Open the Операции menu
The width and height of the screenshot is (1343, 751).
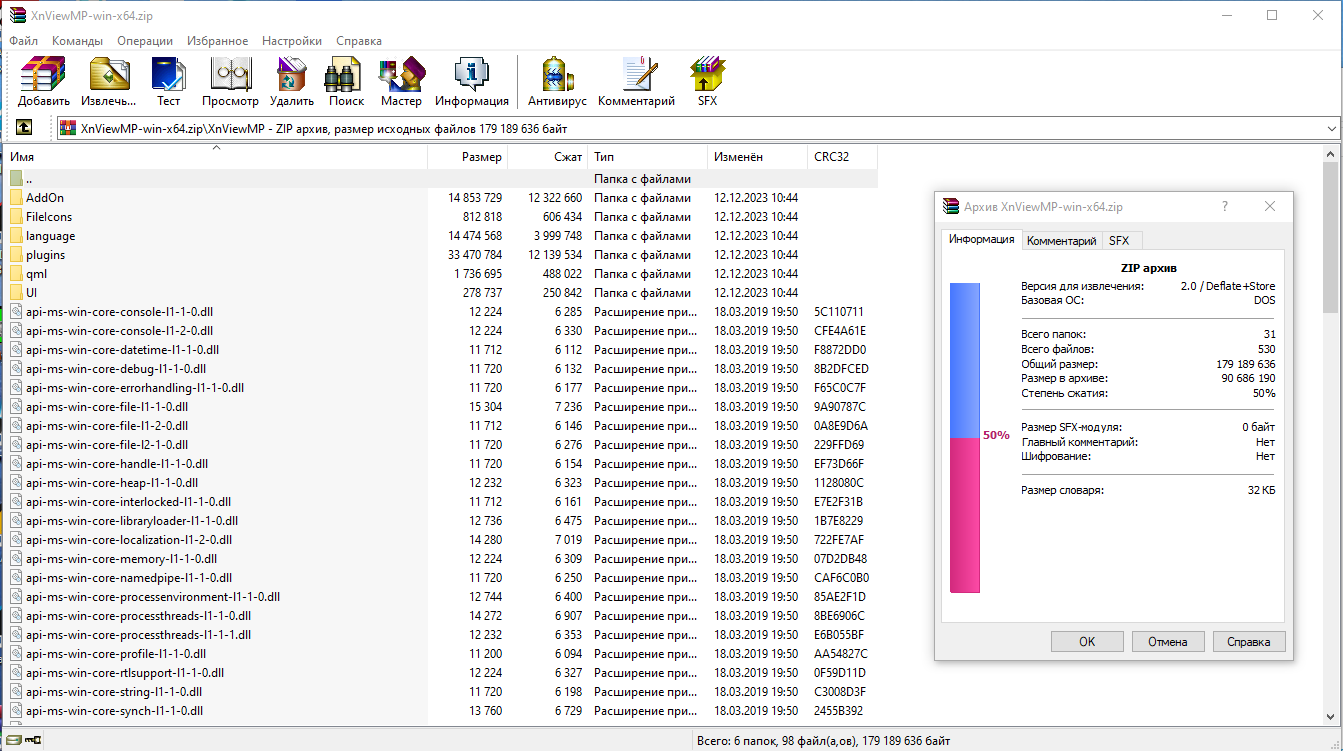(x=145, y=41)
